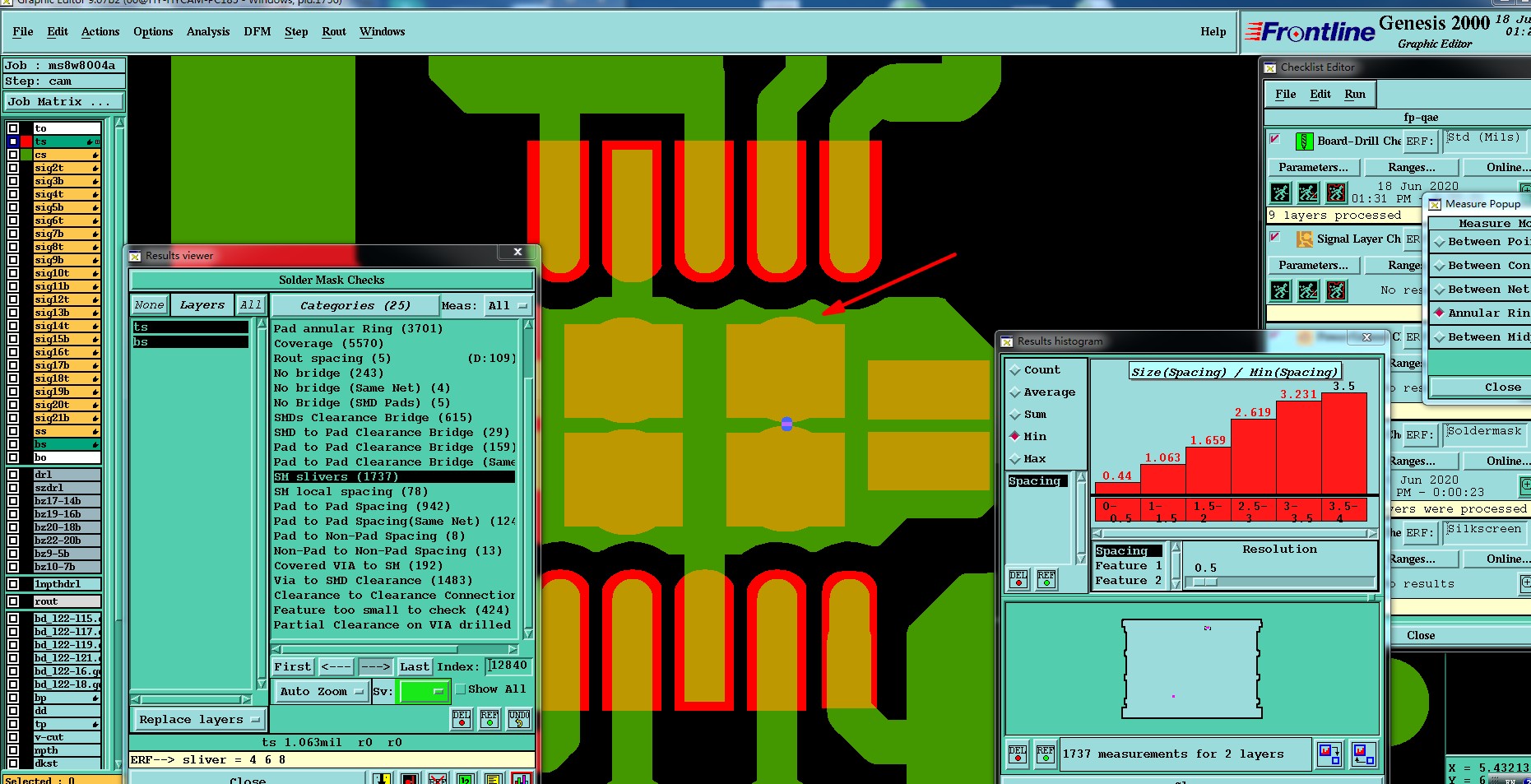Click right arrow of histogram horizontal scrollbar
The width and height of the screenshot is (1531, 784).
(1371, 534)
